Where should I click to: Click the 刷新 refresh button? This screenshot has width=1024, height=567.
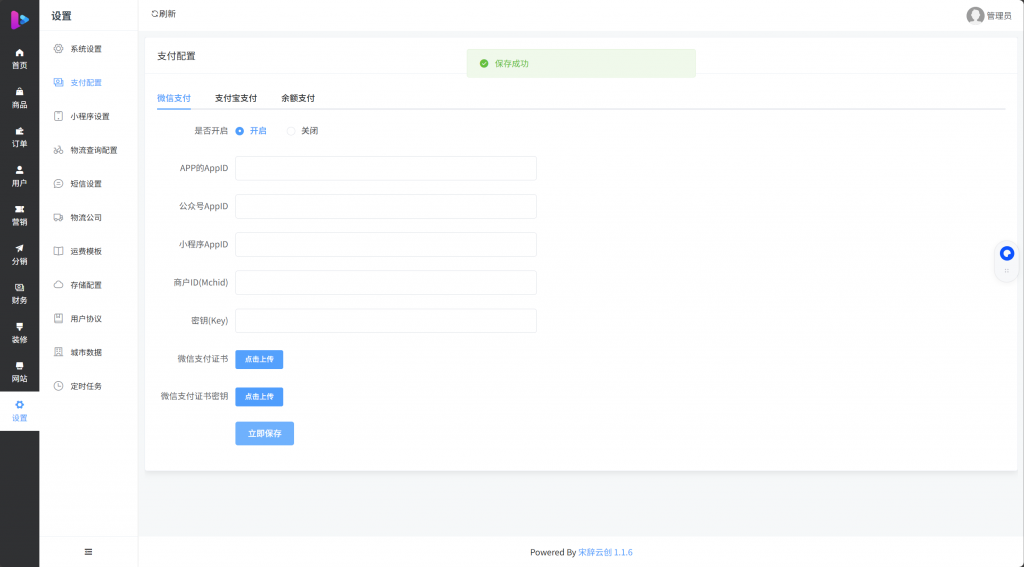163,14
